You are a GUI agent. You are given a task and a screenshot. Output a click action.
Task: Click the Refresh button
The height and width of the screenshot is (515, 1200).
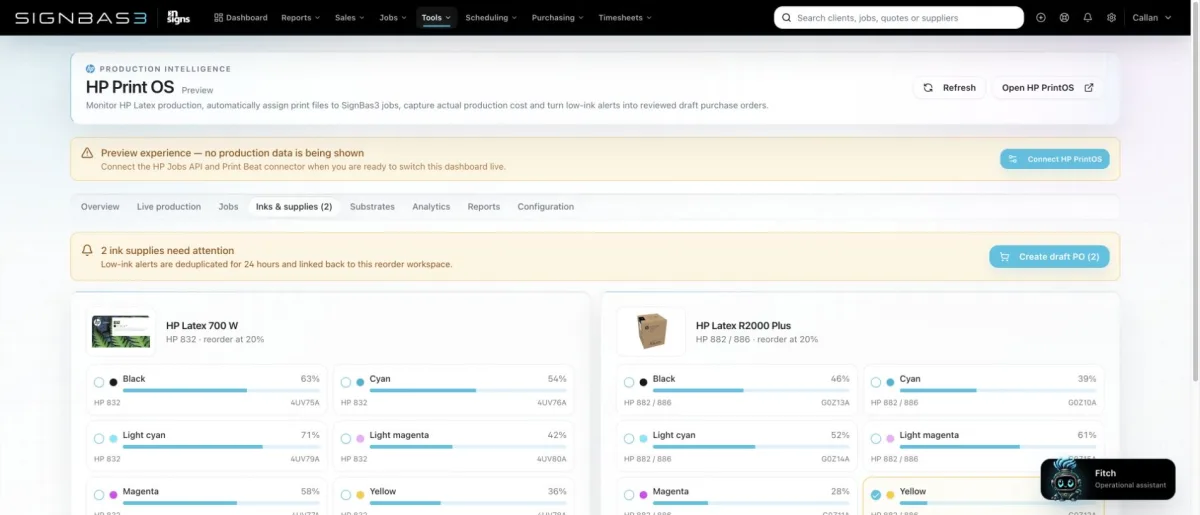[x=949, y=88]
